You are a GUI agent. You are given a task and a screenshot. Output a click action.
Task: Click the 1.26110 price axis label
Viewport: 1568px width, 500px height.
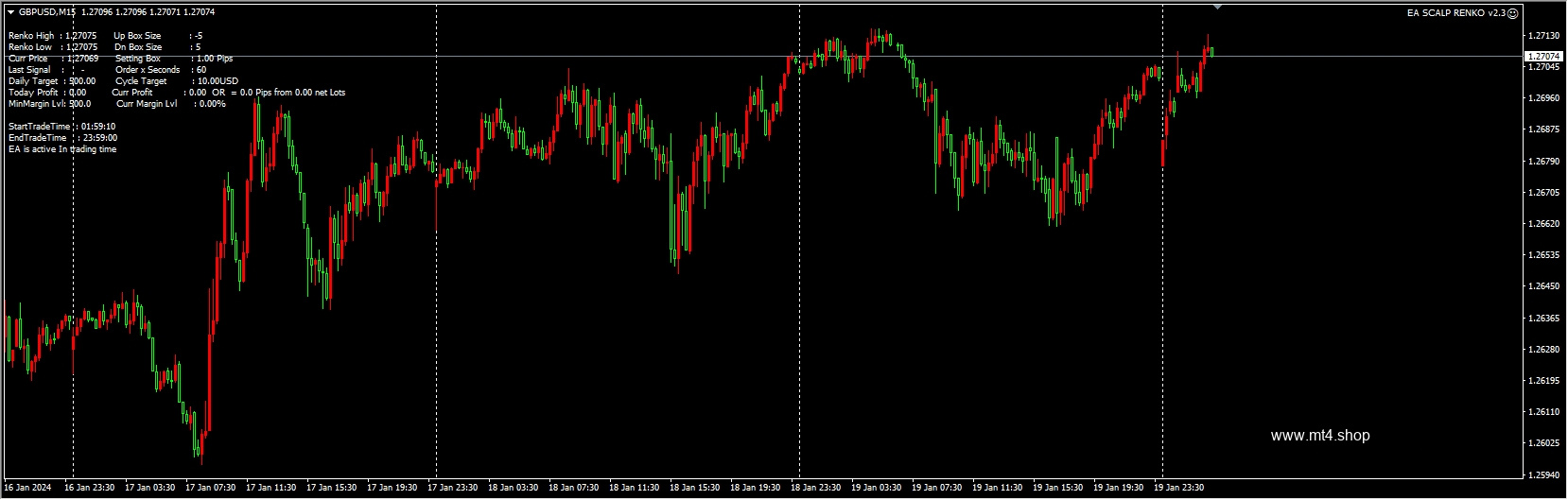tap(1543, 412)
